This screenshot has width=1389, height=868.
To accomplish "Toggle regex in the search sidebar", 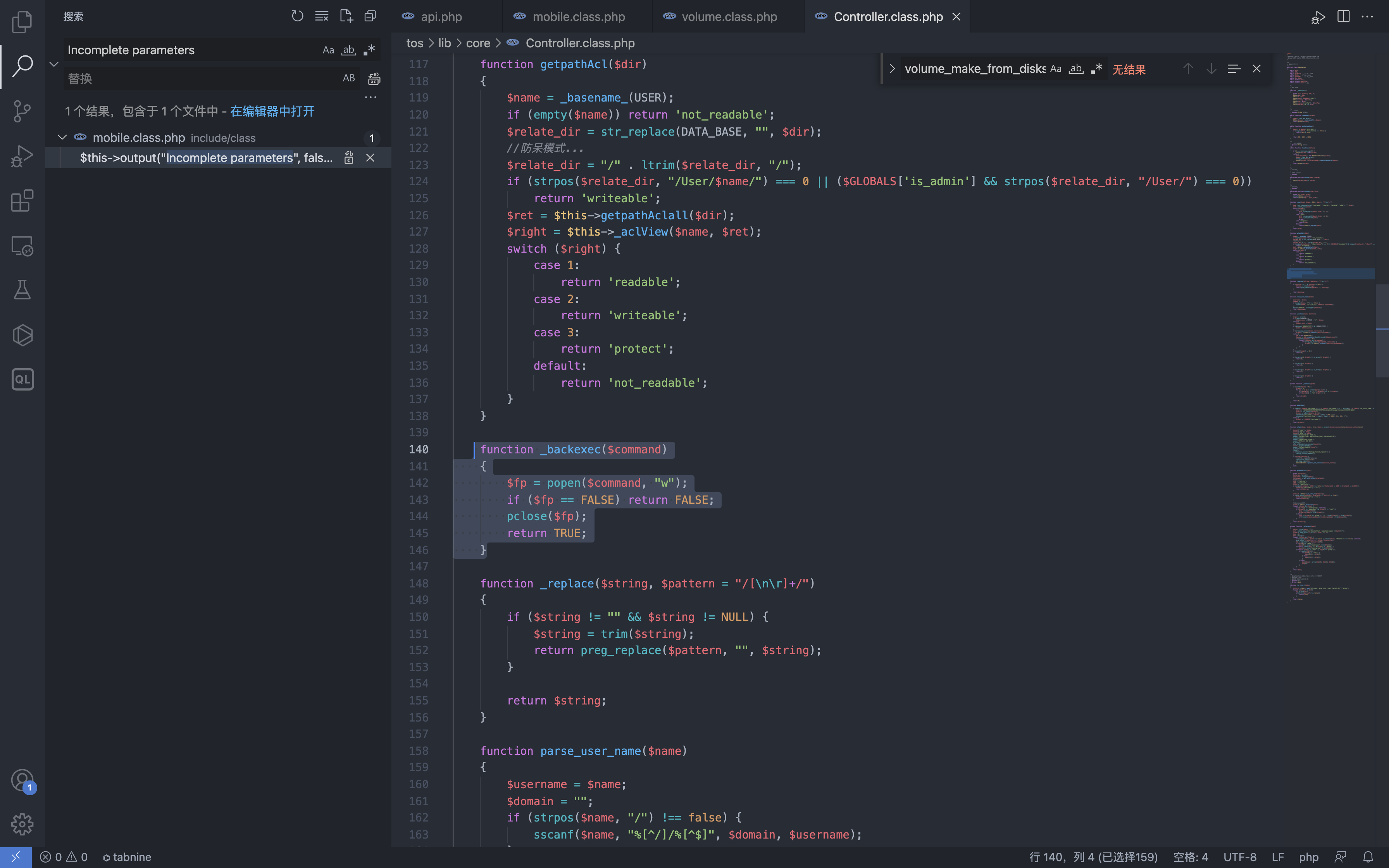I will [x=370, y=50].
